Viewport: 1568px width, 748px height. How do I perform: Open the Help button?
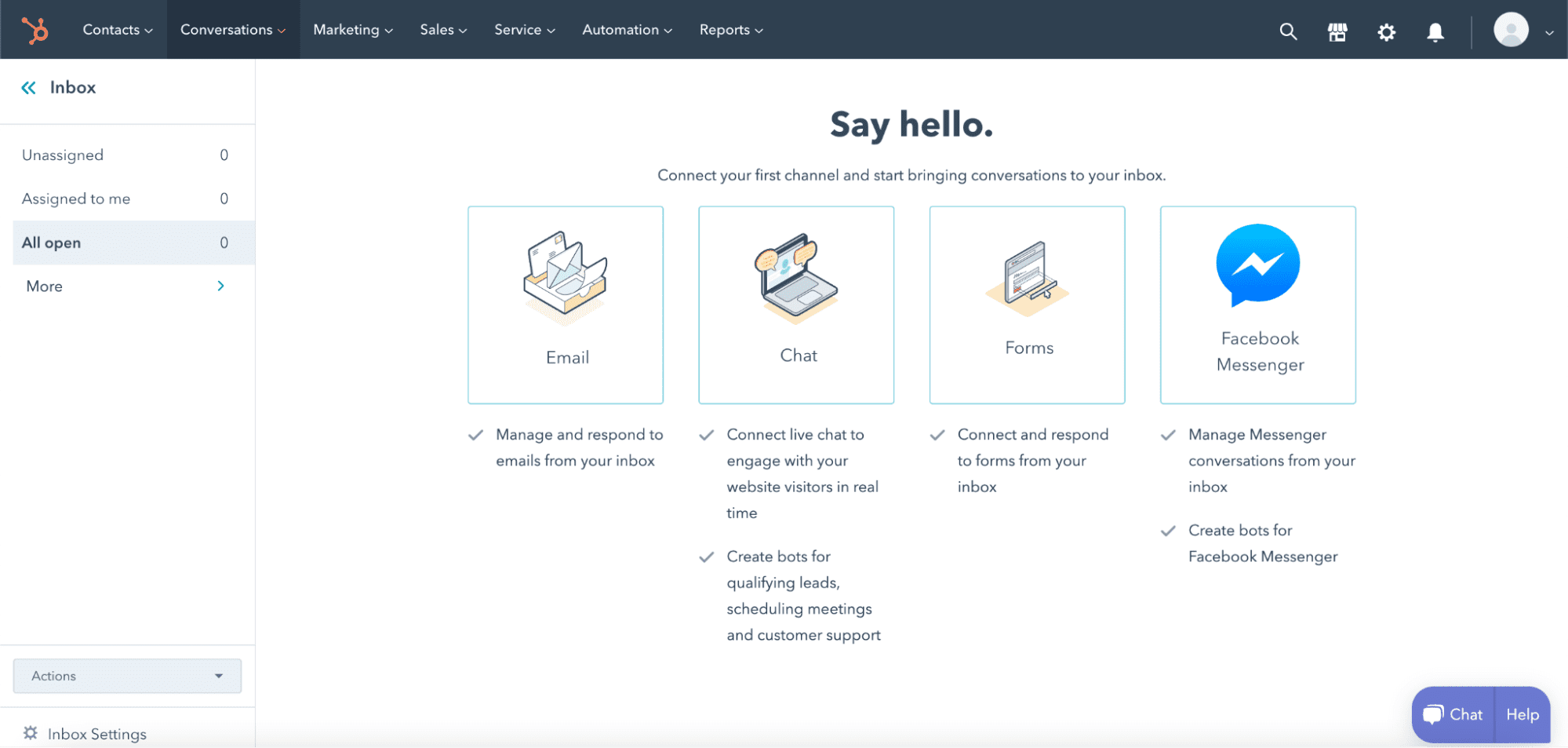(x=1523, y=714)
